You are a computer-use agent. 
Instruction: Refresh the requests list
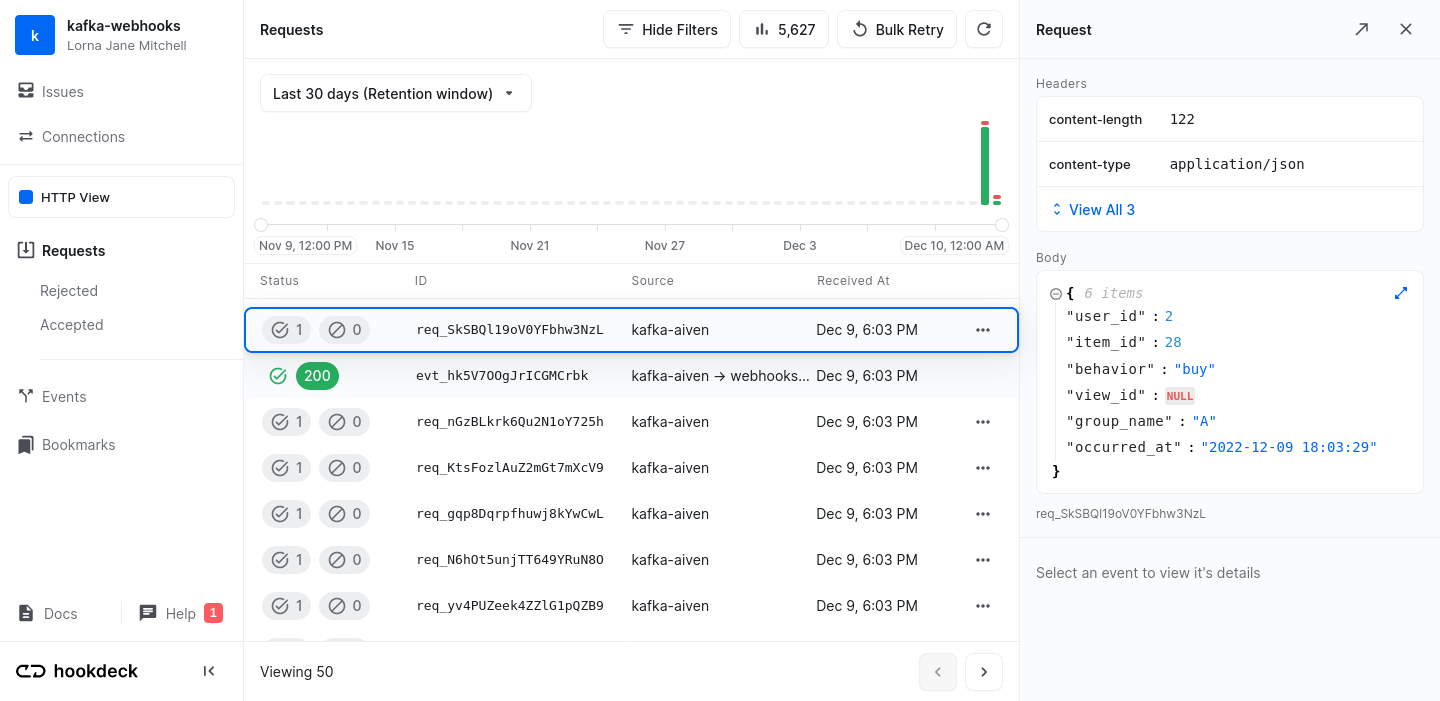pyautogui.click(x=983, y=29)
